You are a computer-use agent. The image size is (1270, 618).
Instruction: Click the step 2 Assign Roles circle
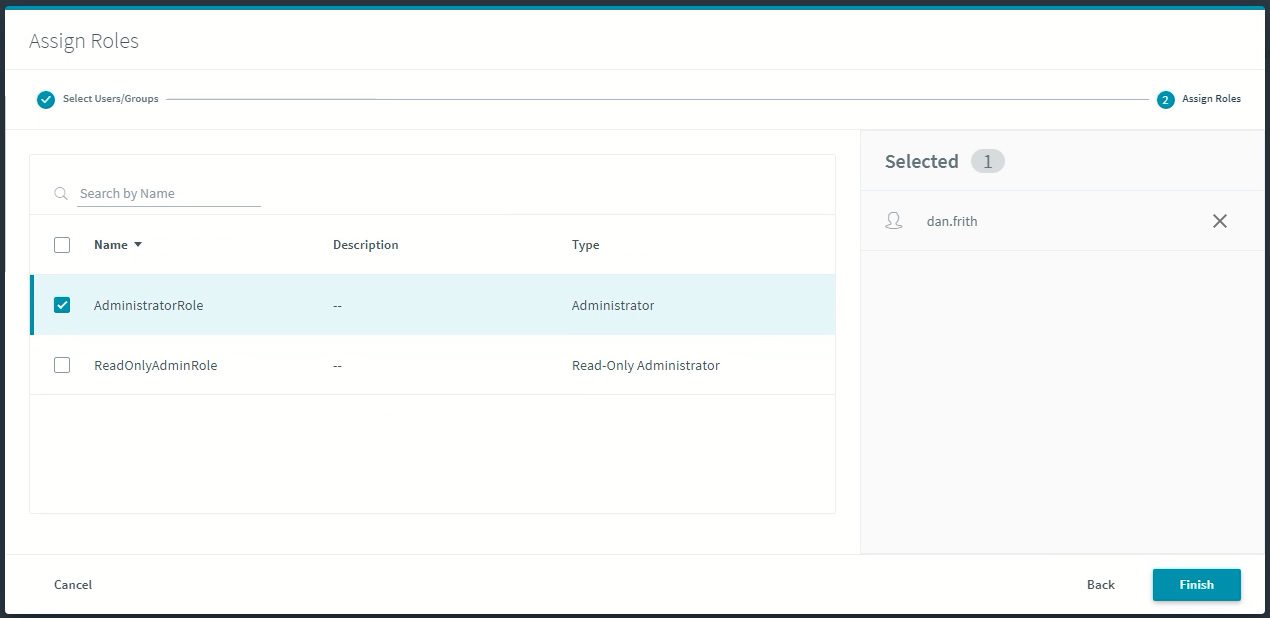click(1166, 99)
